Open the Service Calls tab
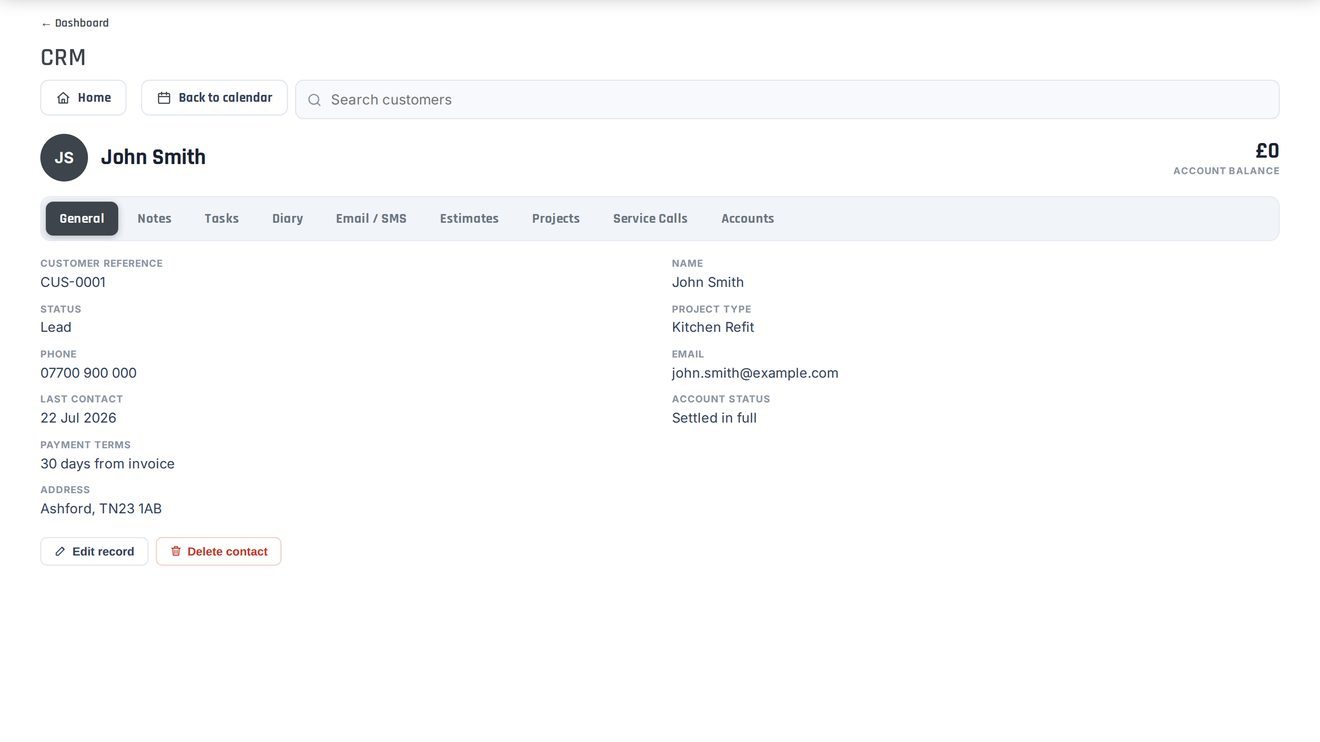 click(650, 219)
